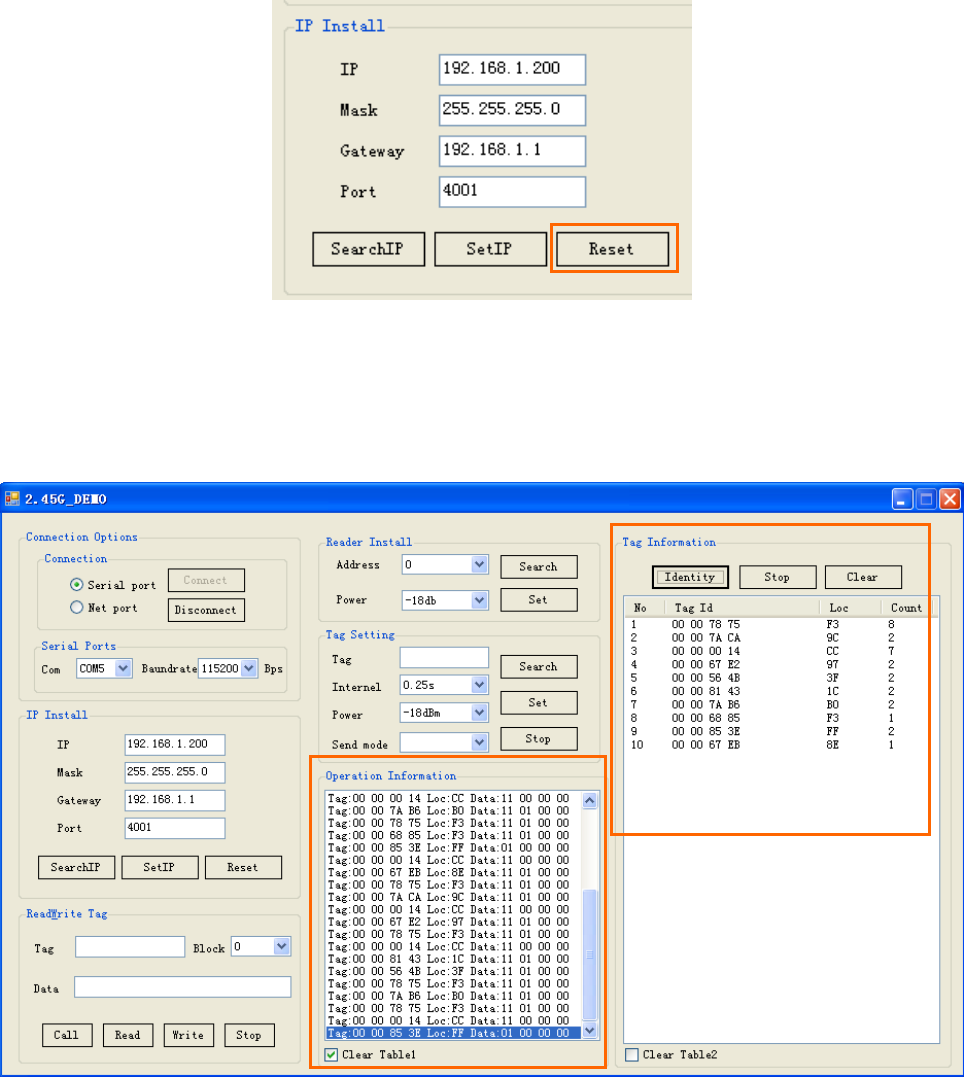Viewport: 964px width, 1077px height.
Task: Click the Operation Information scroll down arrow
Action: [x=590, y=1030]
